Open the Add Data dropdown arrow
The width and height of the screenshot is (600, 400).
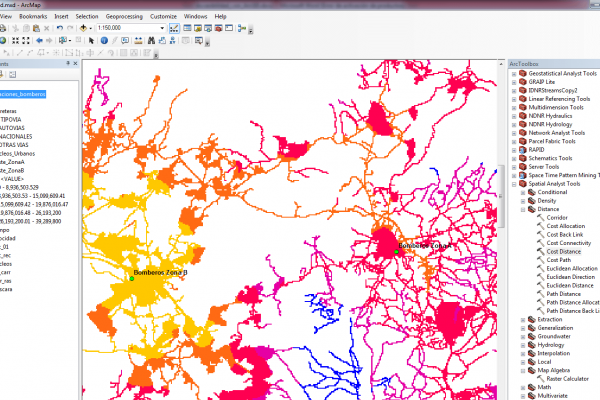(x=91, y=28)
